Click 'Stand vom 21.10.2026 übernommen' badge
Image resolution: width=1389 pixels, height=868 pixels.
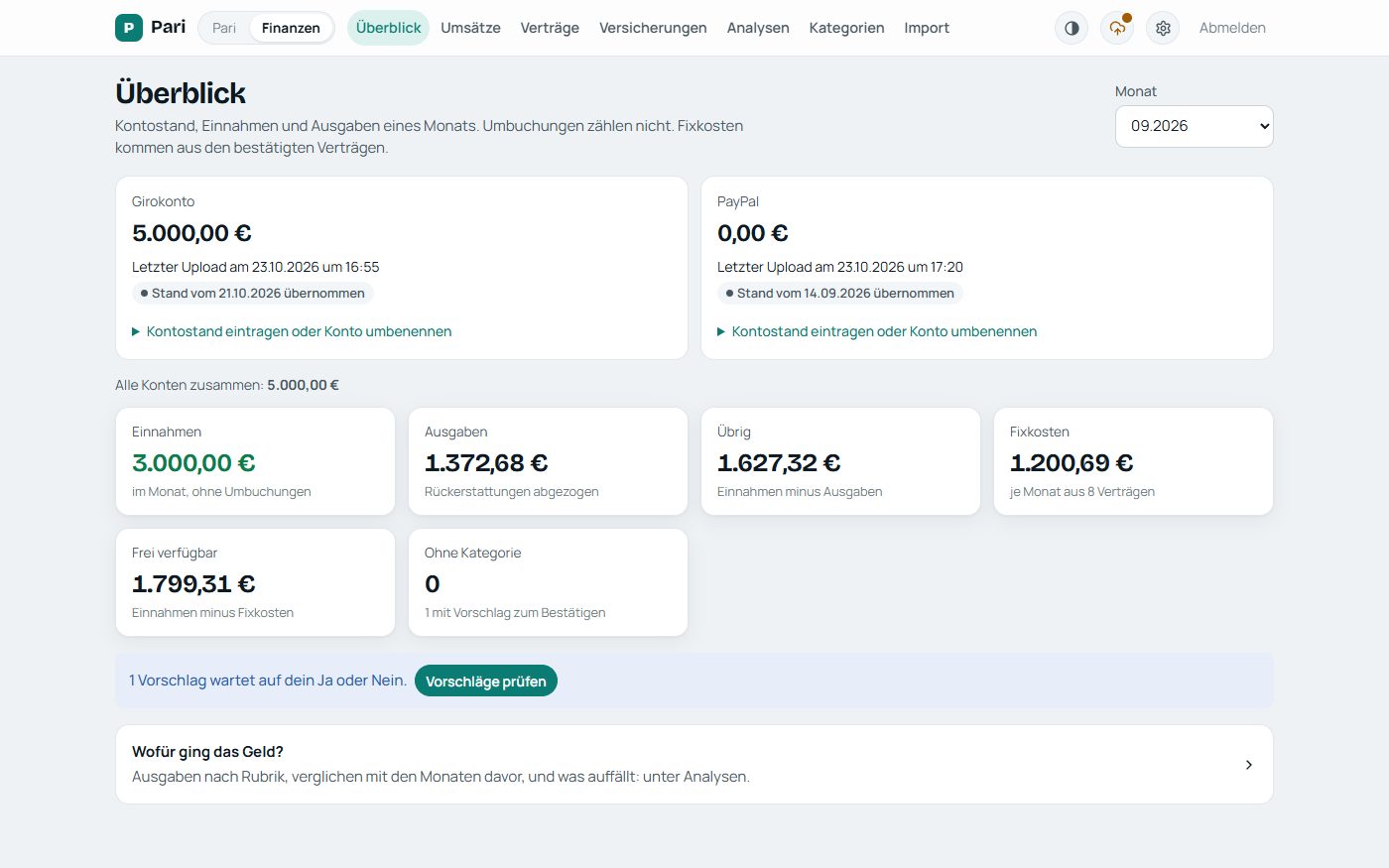tap(253, 293)
